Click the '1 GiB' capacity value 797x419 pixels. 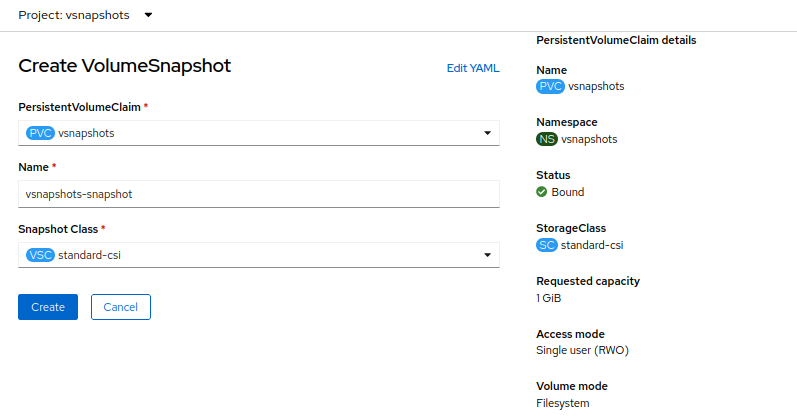click(x=548, y=298)
